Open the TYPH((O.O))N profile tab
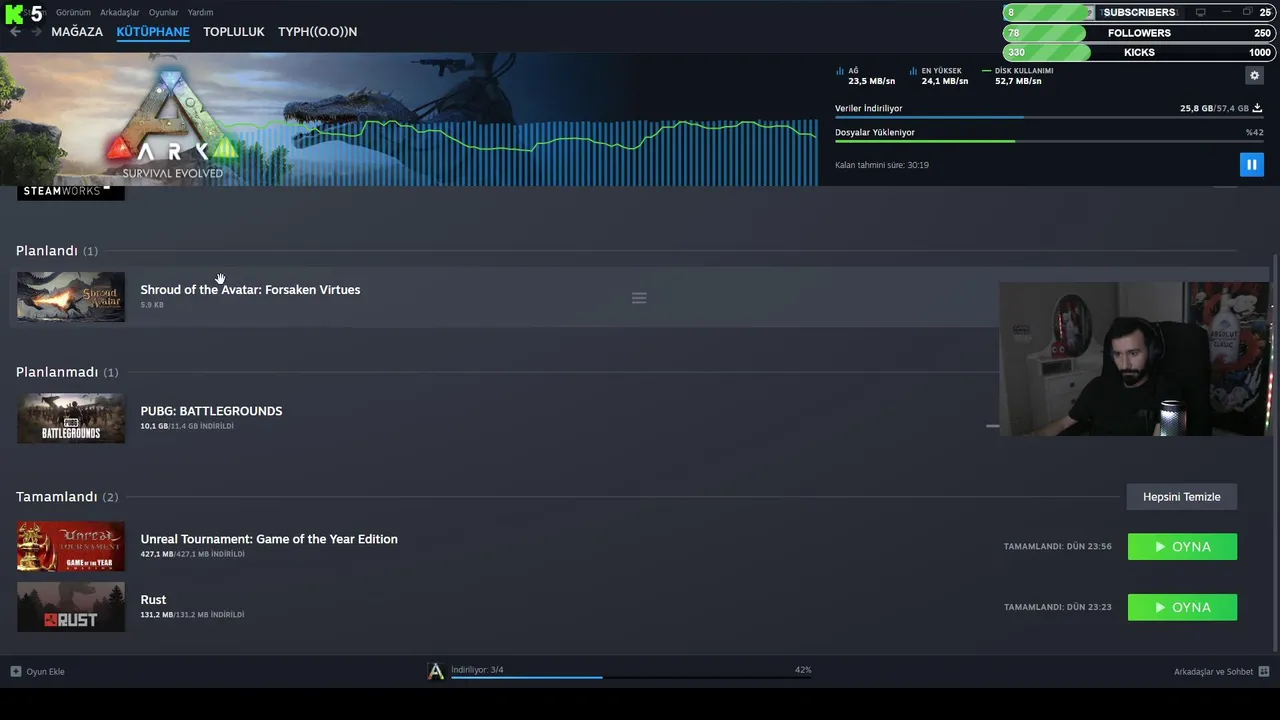 [317, 32]
